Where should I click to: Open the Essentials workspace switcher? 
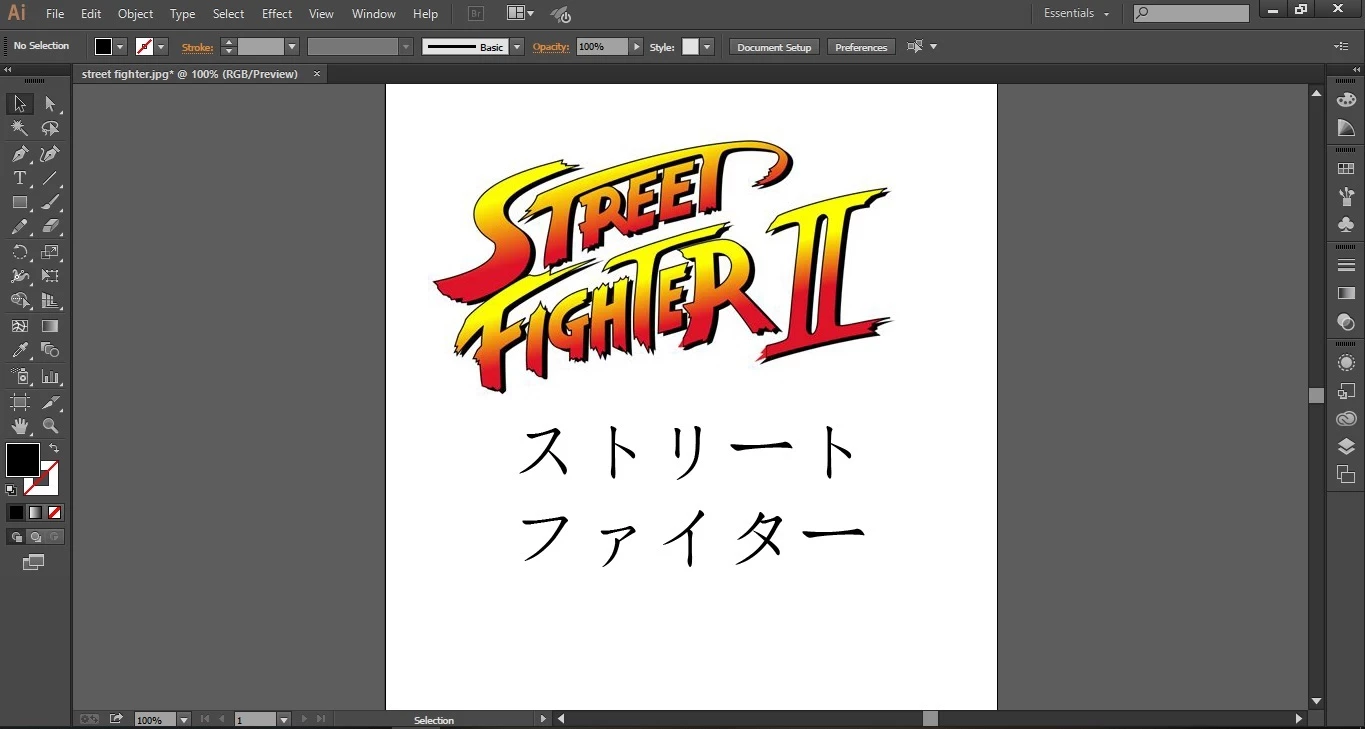tap(1077, 13)
